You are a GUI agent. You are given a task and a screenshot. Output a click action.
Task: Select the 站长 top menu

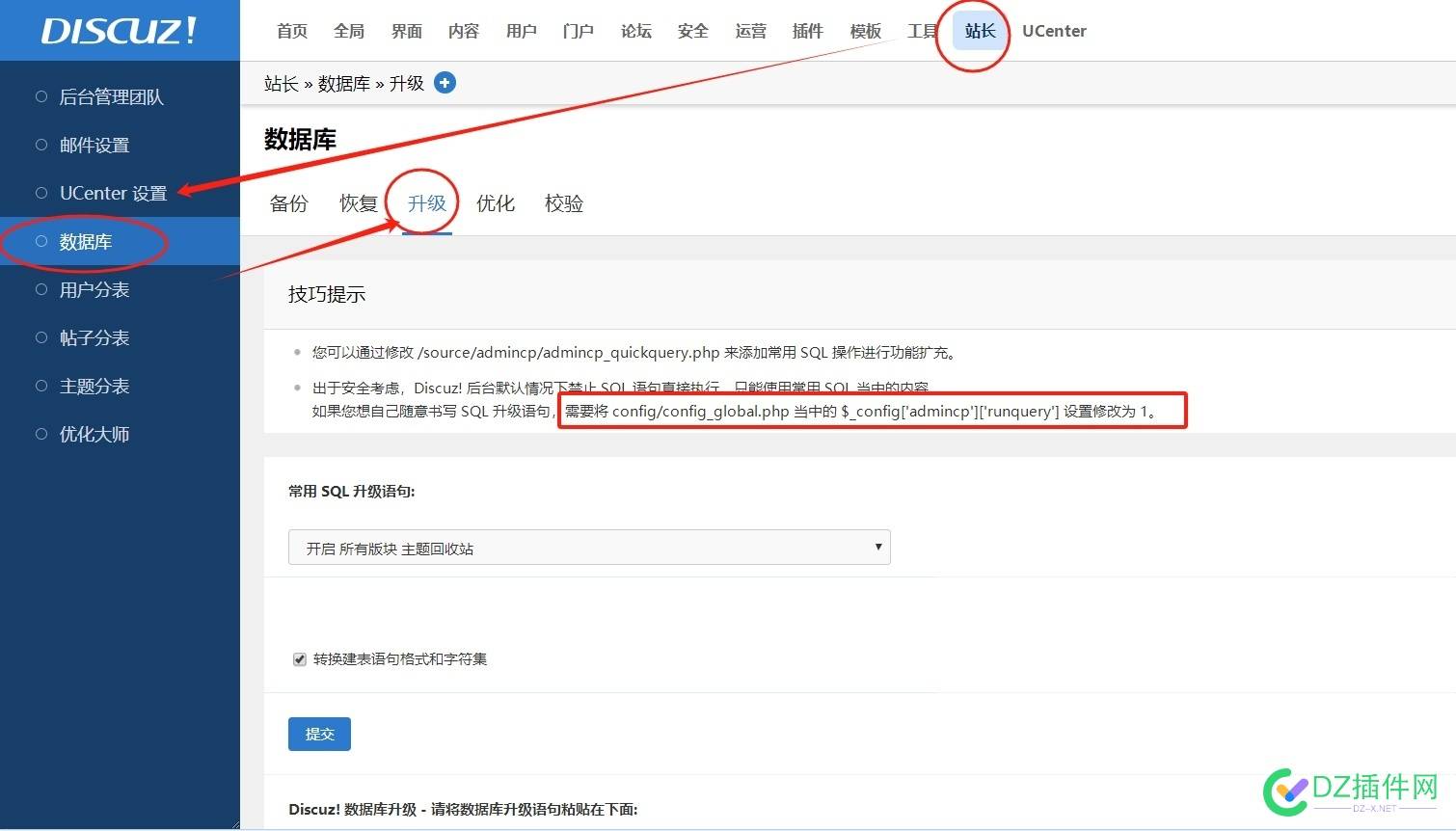[981, 31]
